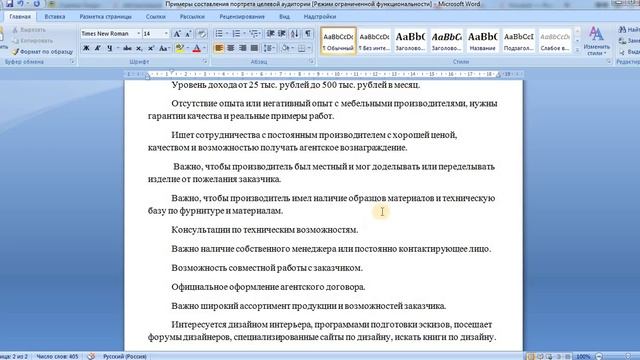The width and height of the screenshot is (640, 360).
Task: Apply the Слабое выделение style
Action: point(554,41)
